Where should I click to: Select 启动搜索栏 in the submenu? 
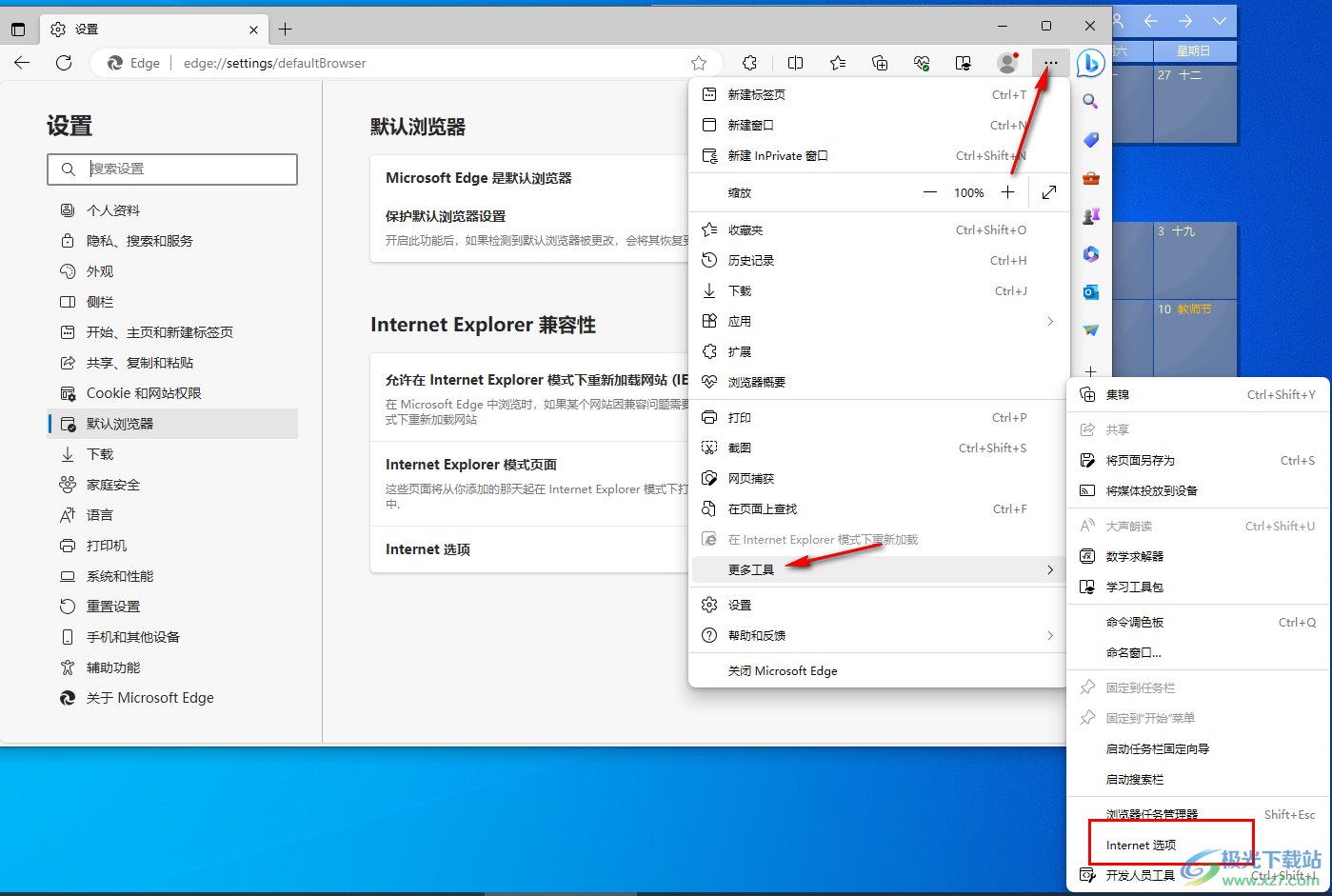[1199, 779]
